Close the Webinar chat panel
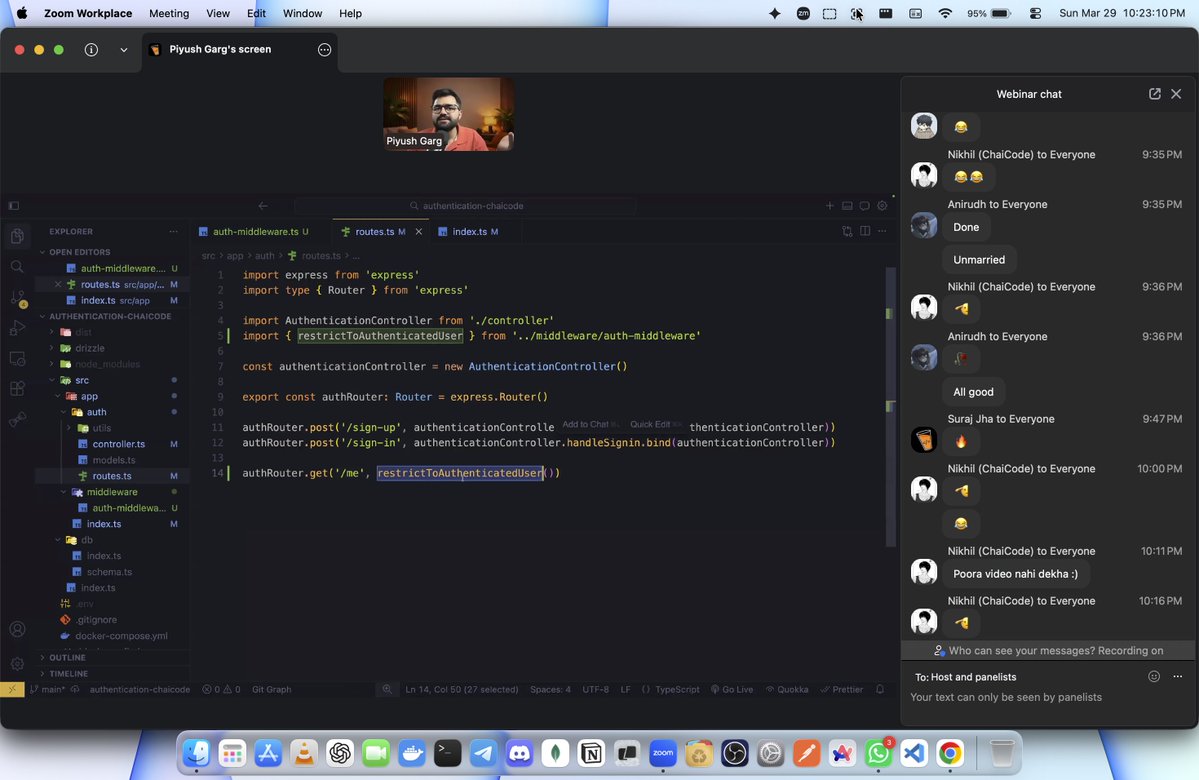This screenshot has width=1199, height=780. (1176, 93)
